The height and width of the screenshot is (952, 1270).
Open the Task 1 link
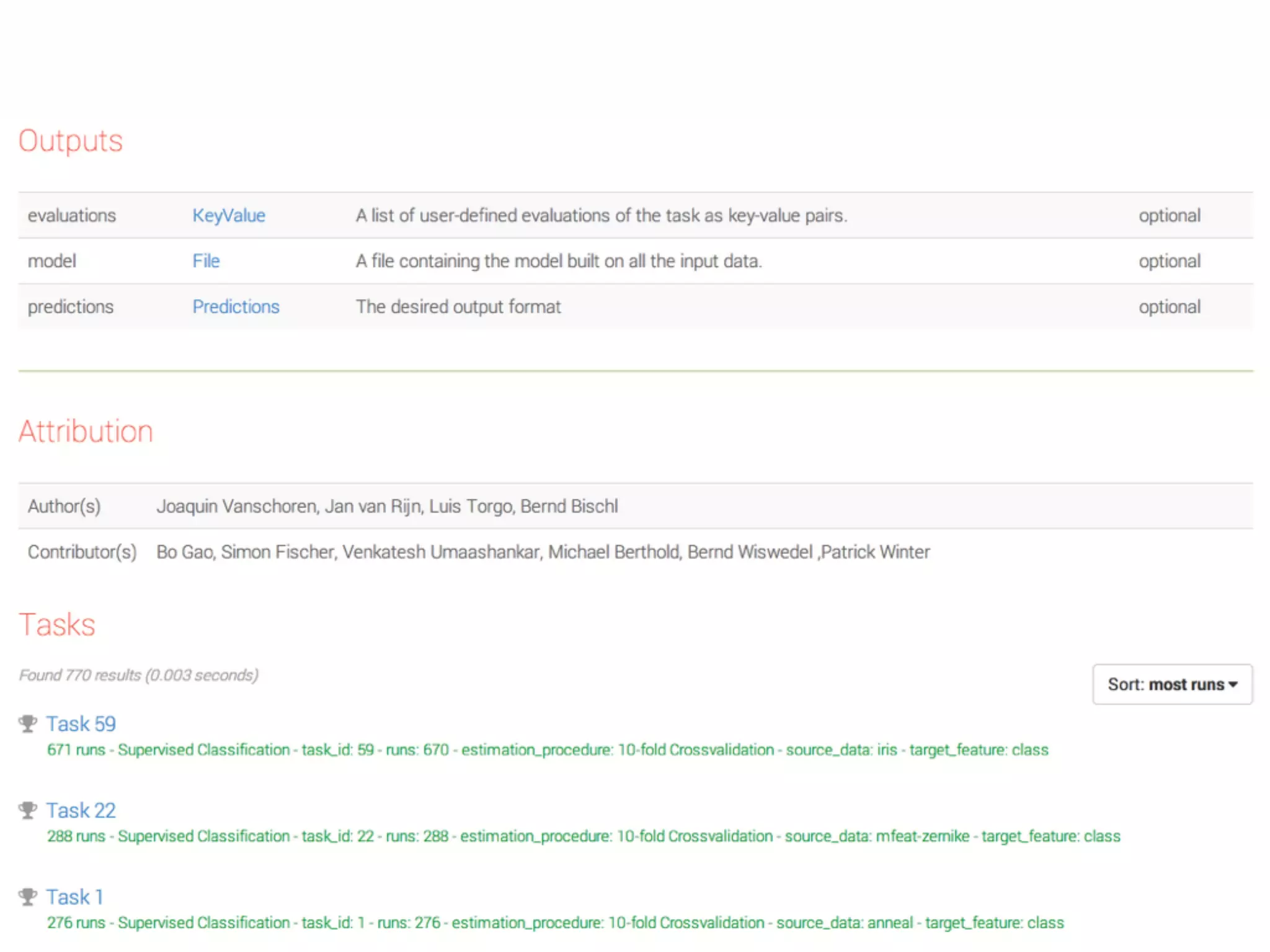75,897
